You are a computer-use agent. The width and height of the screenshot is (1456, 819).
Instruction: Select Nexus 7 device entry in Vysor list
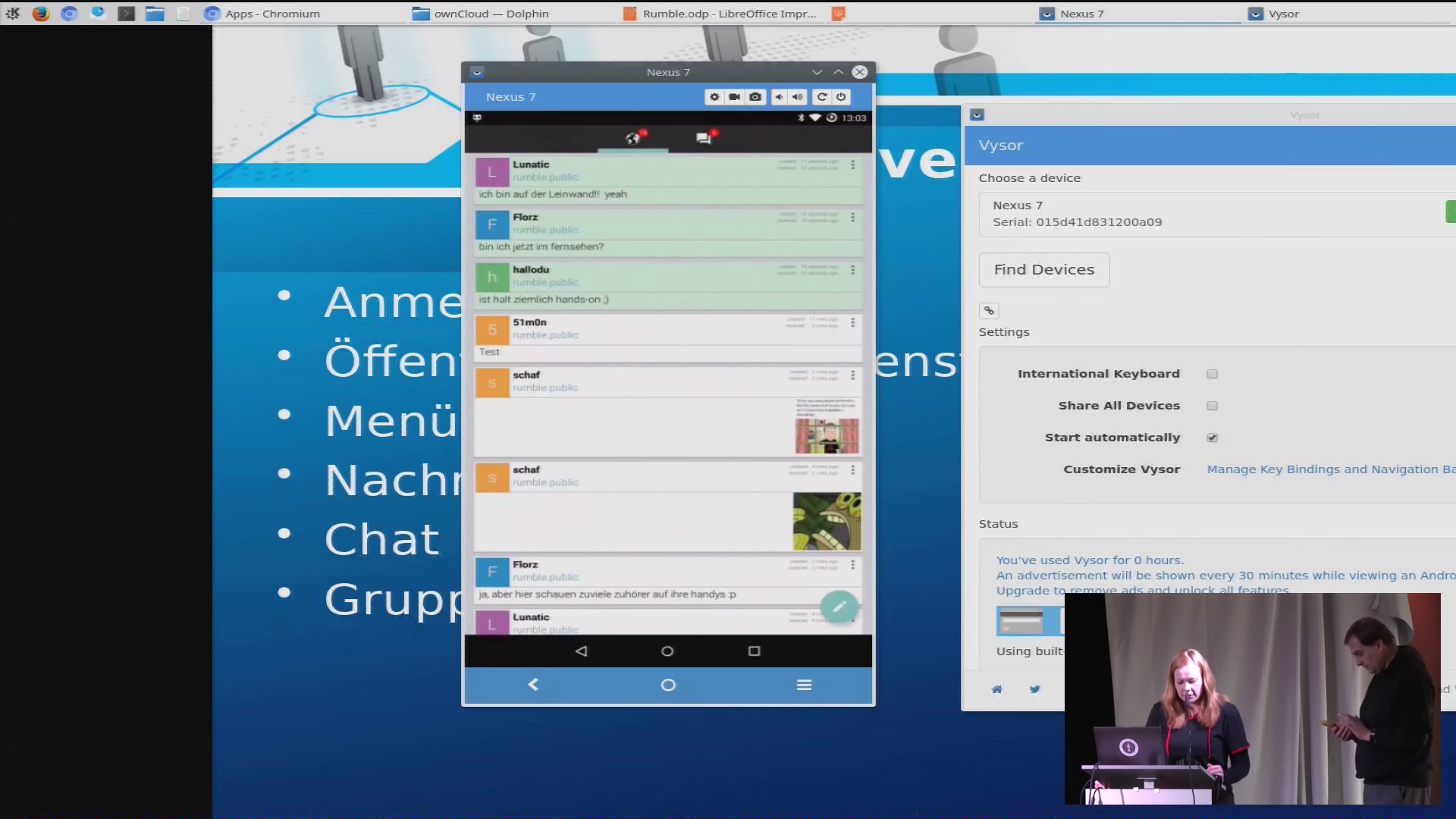click(x=1217, y=214)
